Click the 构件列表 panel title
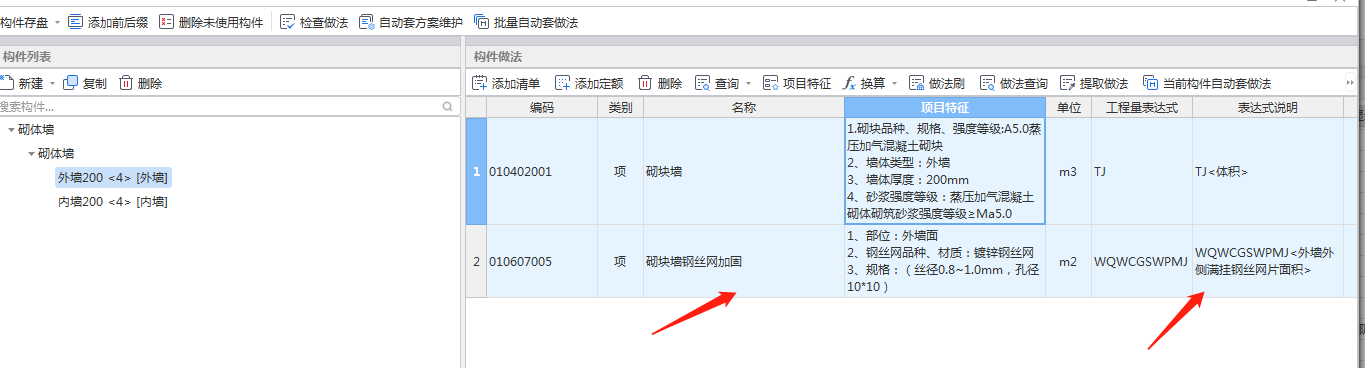Viewport: 1365px width, 368px height. click(x=27, y=57)
